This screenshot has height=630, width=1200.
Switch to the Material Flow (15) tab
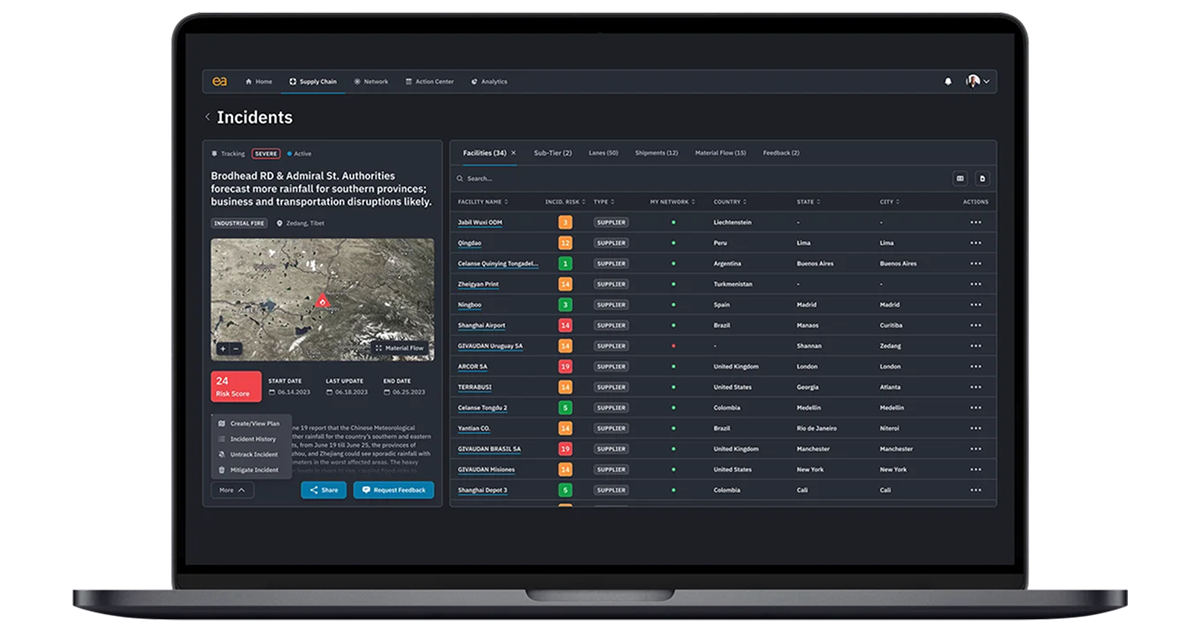(x=721, y=153)
